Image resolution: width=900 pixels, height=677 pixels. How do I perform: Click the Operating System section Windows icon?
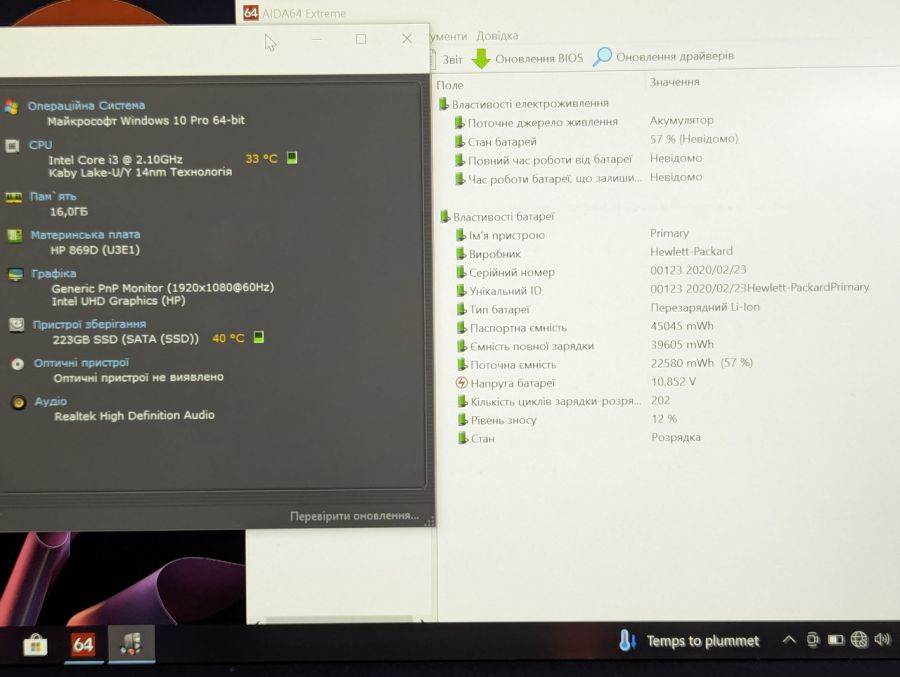point(10,107)
